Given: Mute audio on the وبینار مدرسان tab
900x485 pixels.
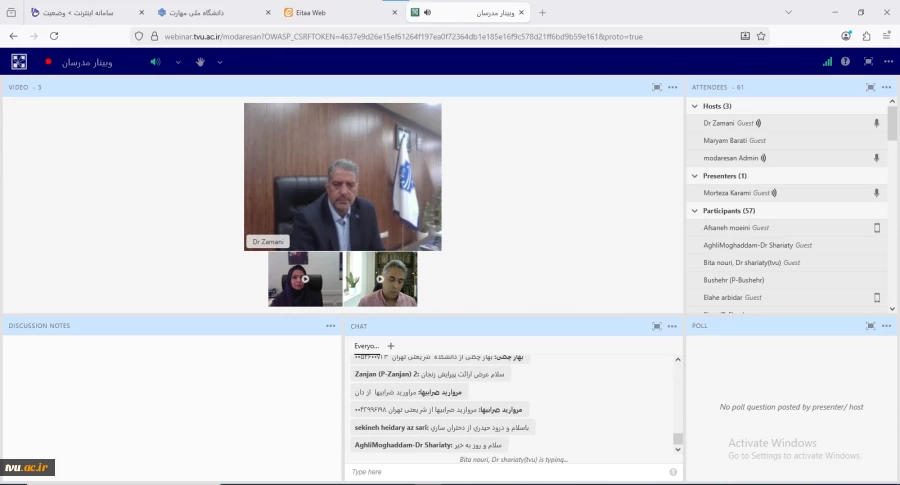Looking at the screenshot, I should pyautogui.click(x=427, y=12).
